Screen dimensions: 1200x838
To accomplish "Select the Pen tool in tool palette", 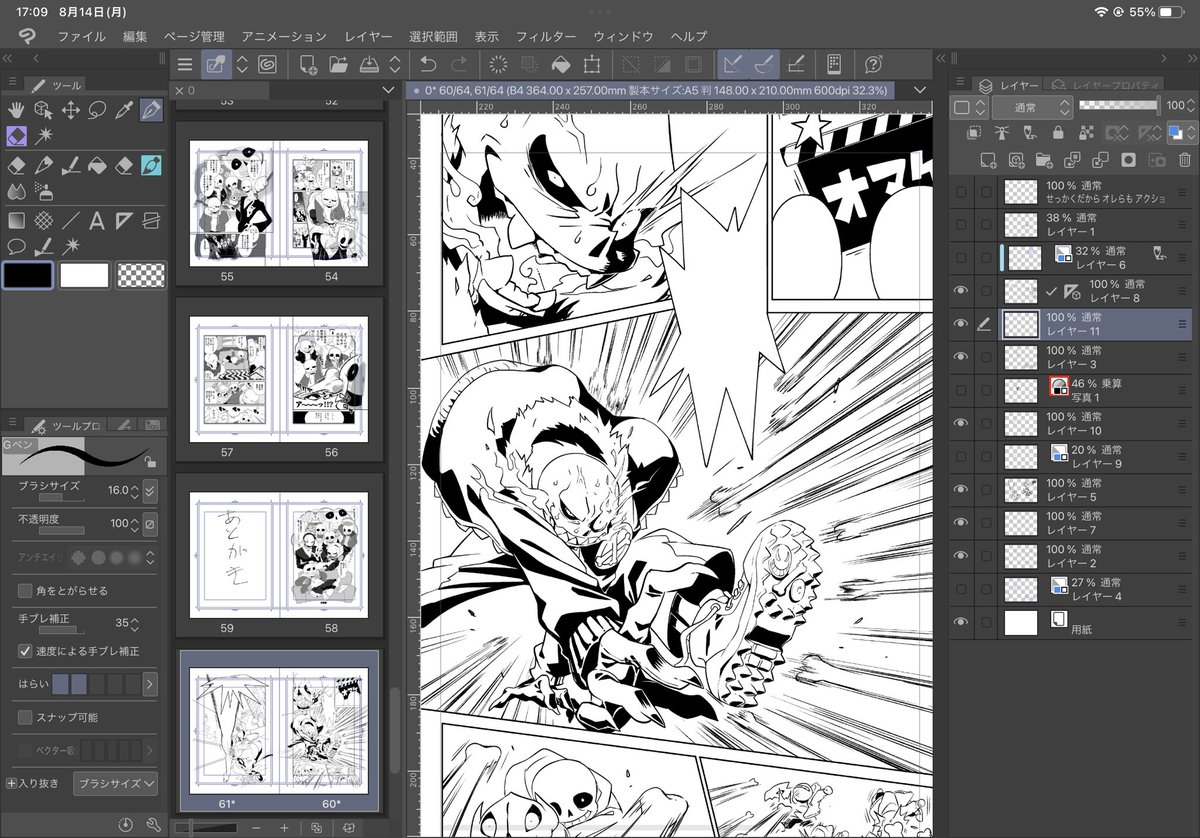I will (151, 109).
